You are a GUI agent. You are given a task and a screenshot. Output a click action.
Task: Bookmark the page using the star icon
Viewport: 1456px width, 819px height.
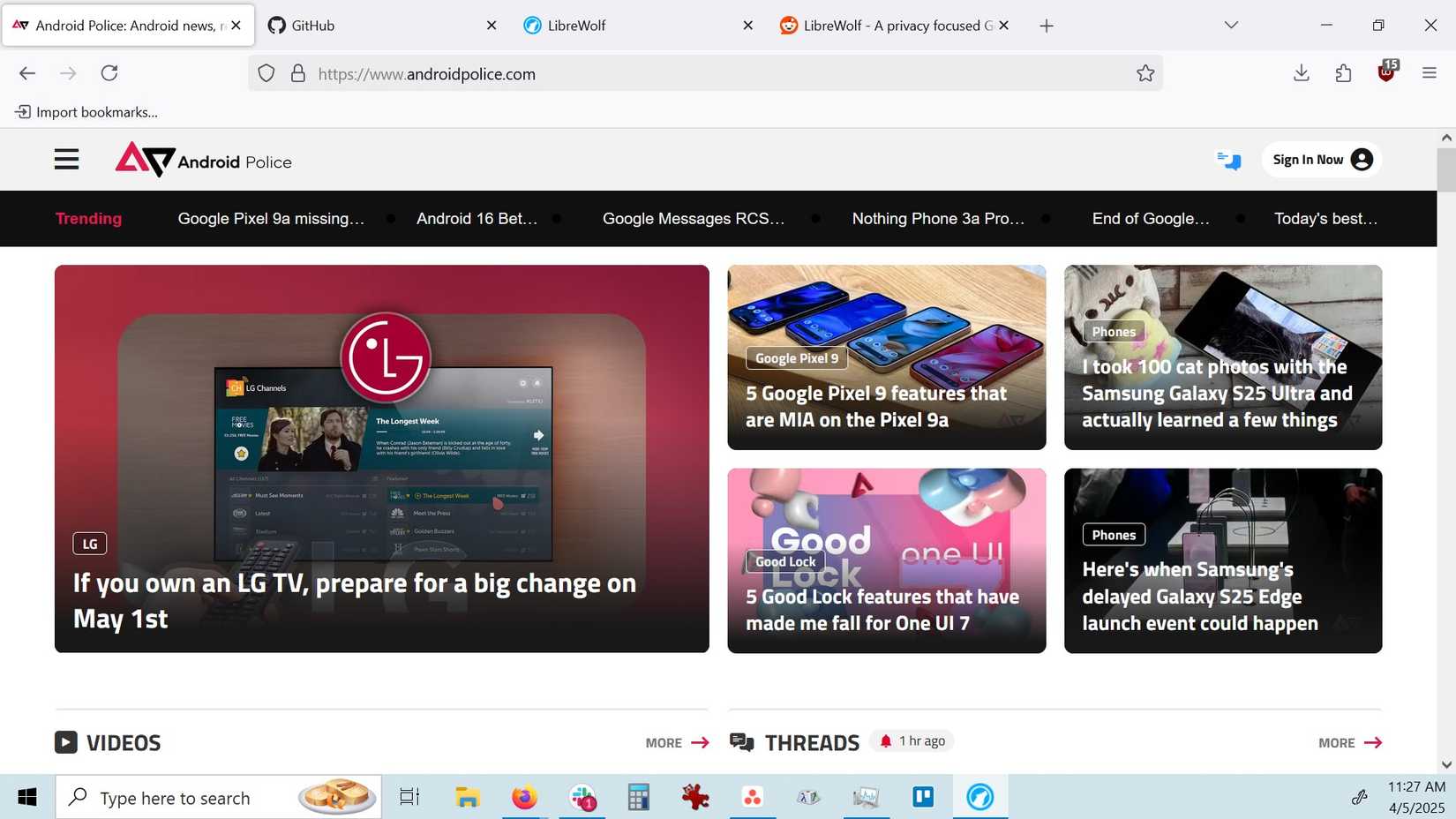point(1145,73)
